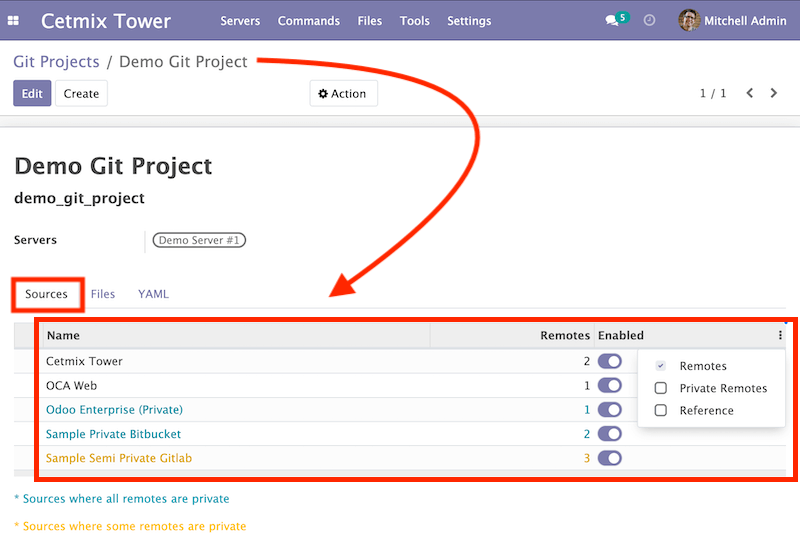Screen dimensions: 800x549
Task: Go to next record arrow
Action: coord(774,93)
